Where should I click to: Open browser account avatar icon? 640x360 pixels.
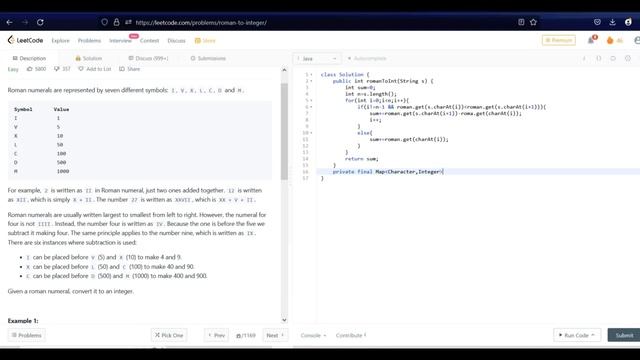pos(628,22)
